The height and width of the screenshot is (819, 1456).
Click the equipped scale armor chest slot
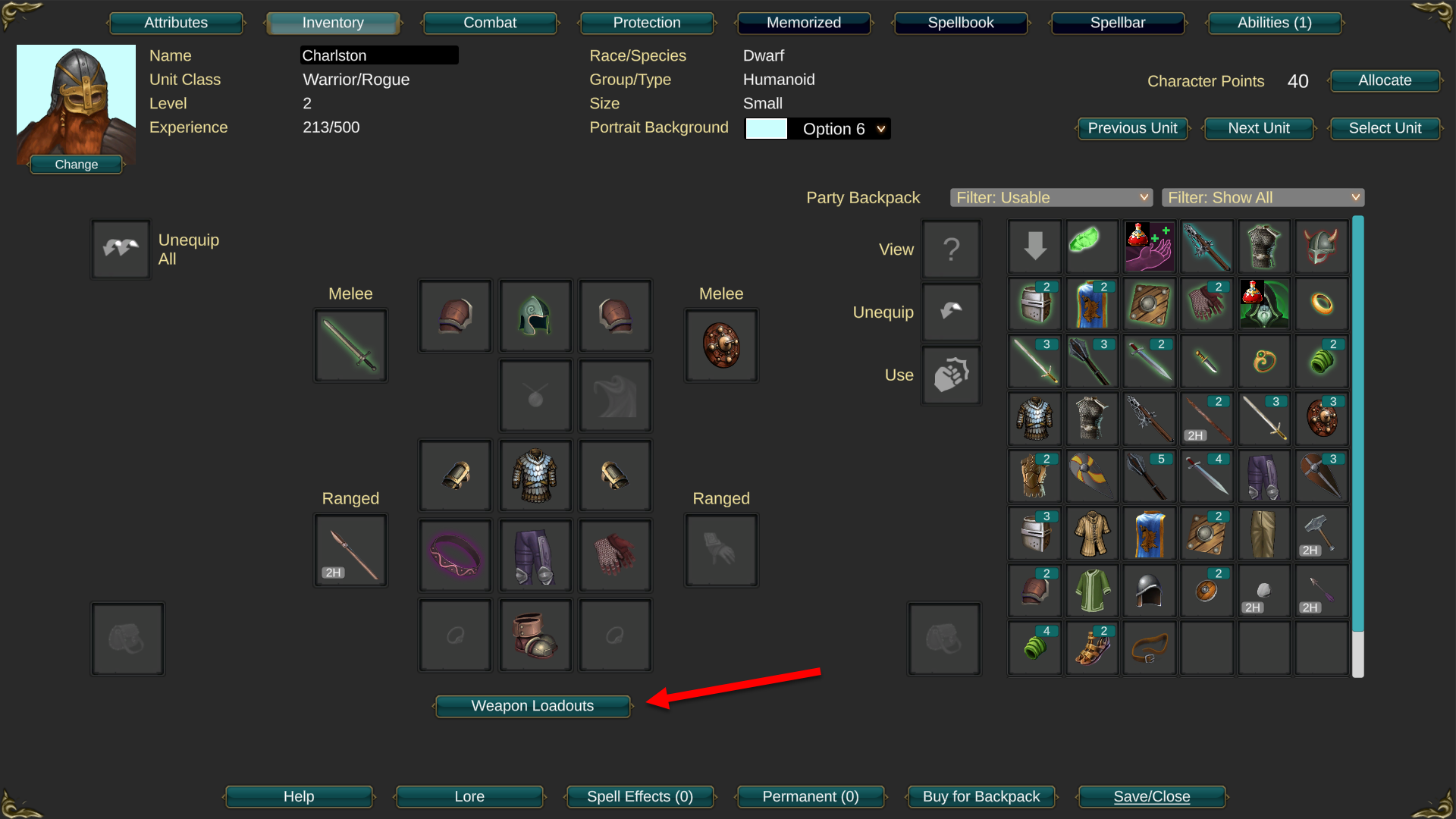tap(535, 475)
